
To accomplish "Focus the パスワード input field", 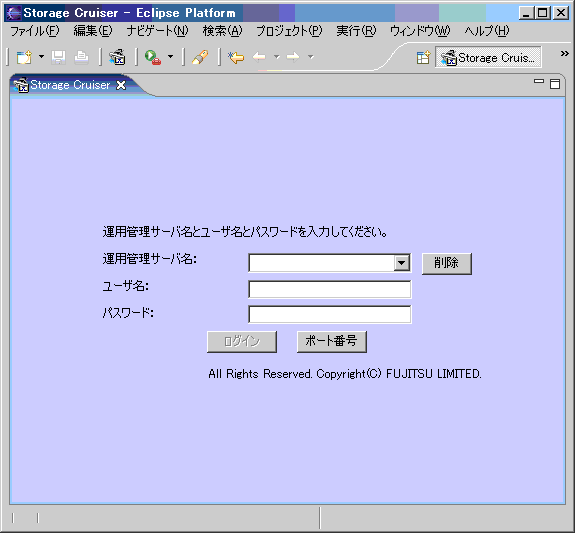I will point(330,314).
